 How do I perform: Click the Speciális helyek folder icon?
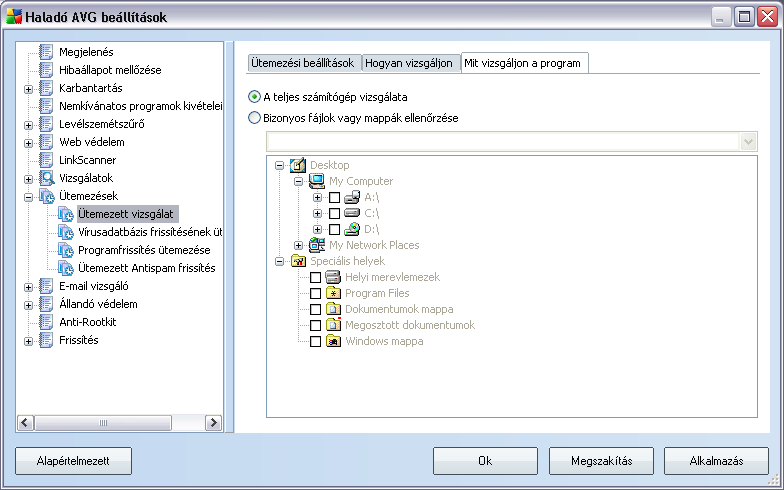298,260
